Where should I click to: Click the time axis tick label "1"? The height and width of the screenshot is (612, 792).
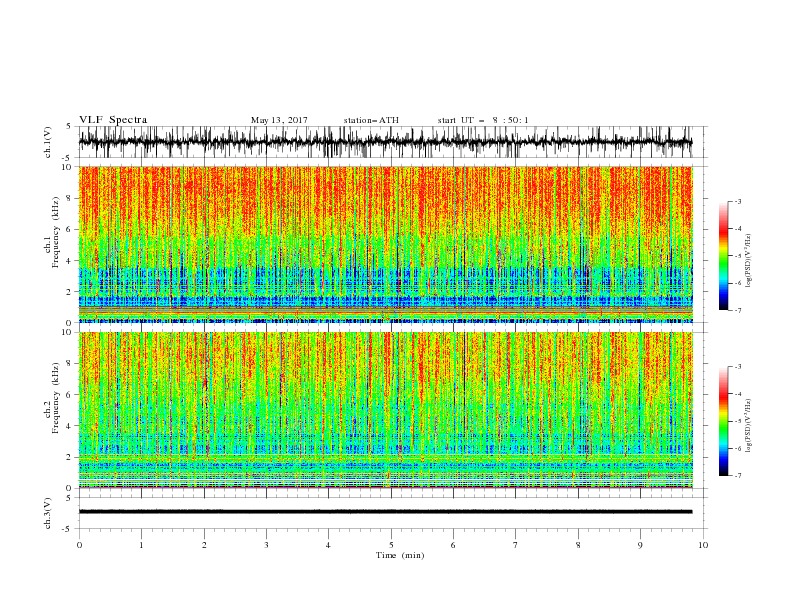pyautogui.click(x=141, y=545)
